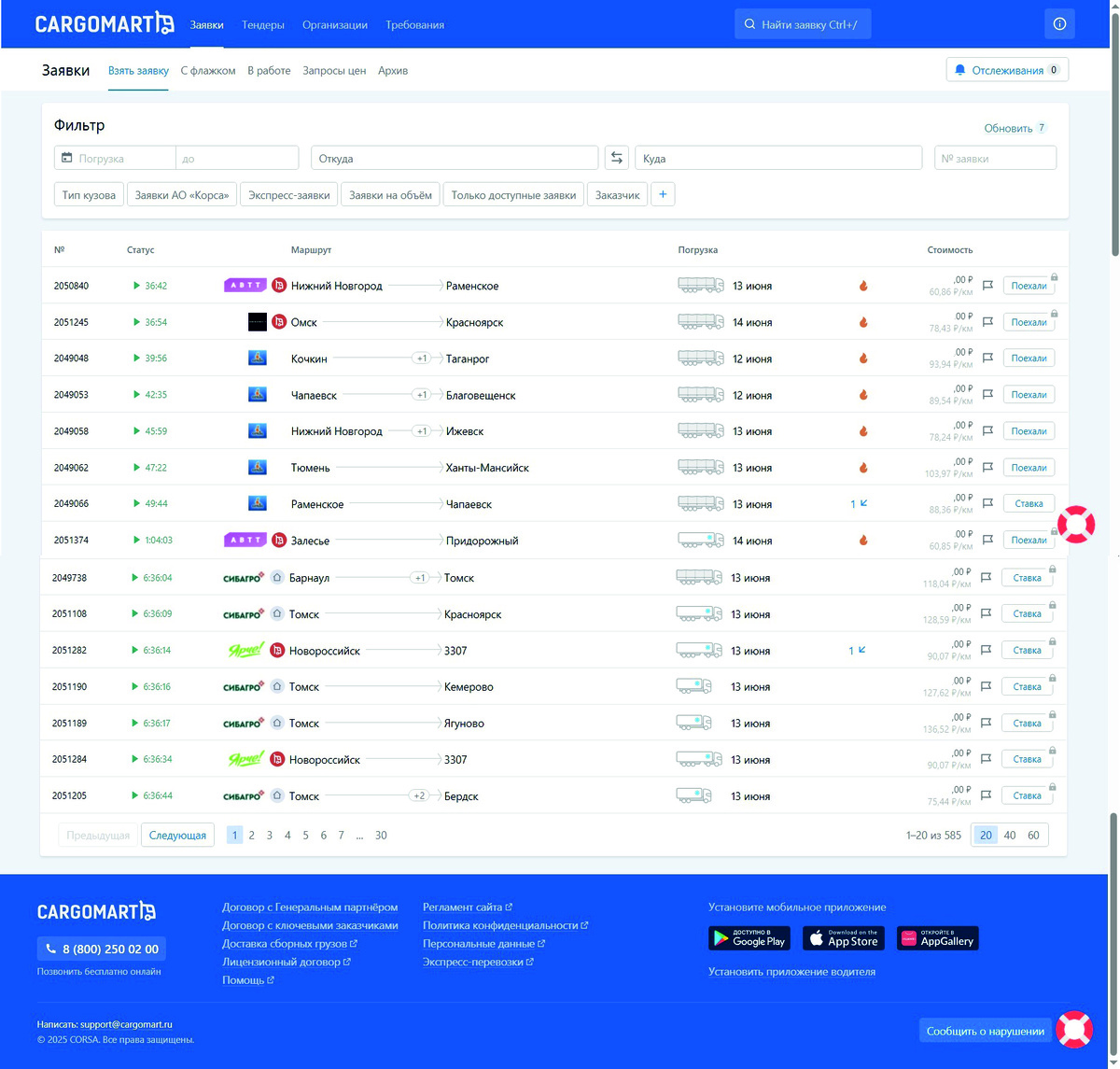Viewport: 1120px width, 1069px height.
Task: Click the fire icon for order 2049062
Action: click(x=863, y=468)
